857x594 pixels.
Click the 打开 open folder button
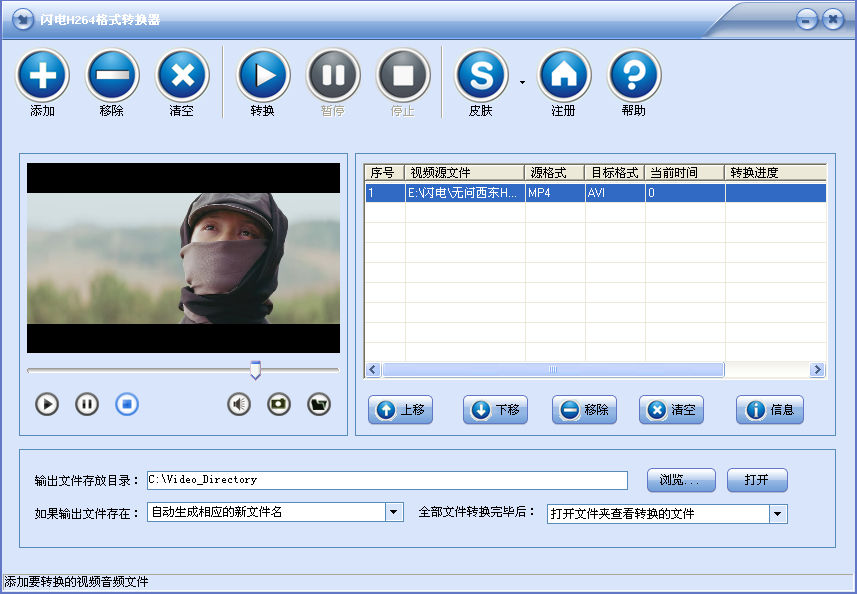pos(757,480)
